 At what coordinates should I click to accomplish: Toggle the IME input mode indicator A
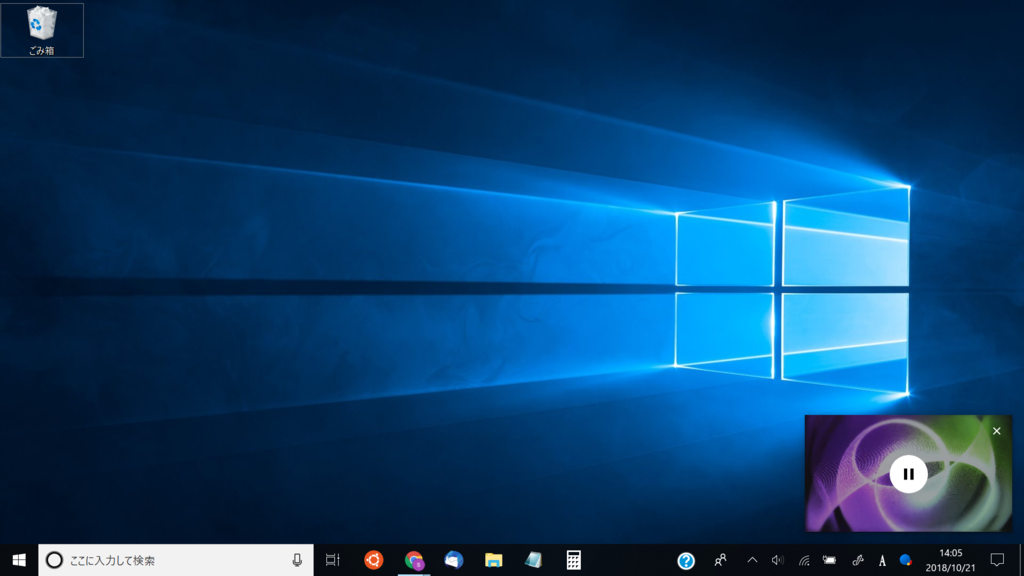(882, 560)
